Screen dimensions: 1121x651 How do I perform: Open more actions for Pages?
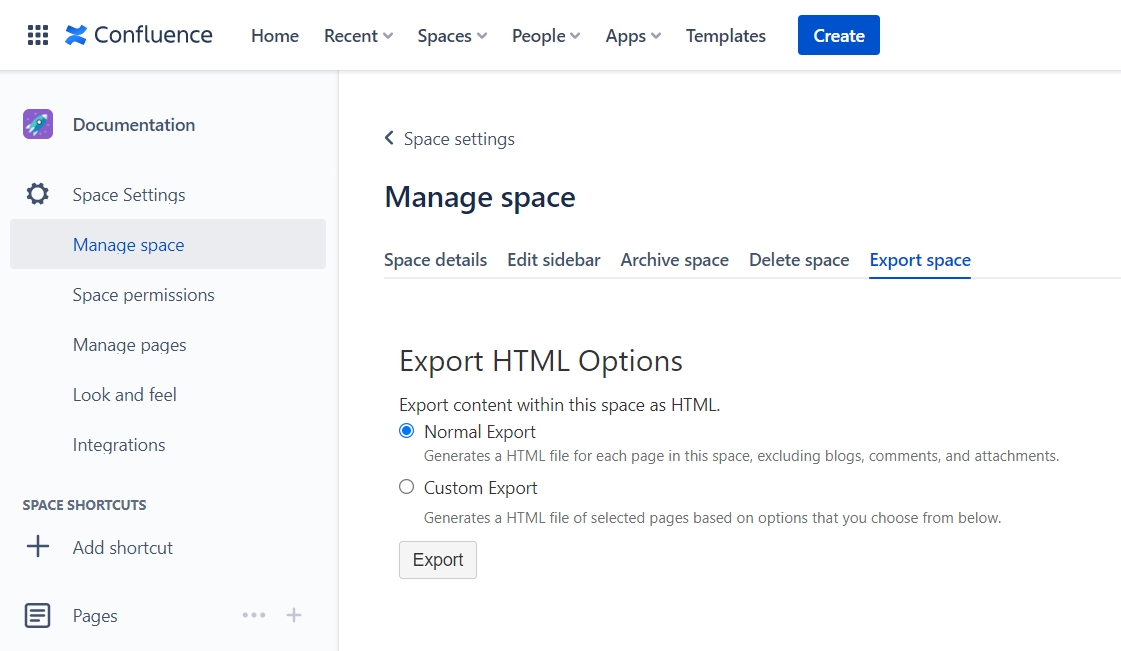[254, 615]
